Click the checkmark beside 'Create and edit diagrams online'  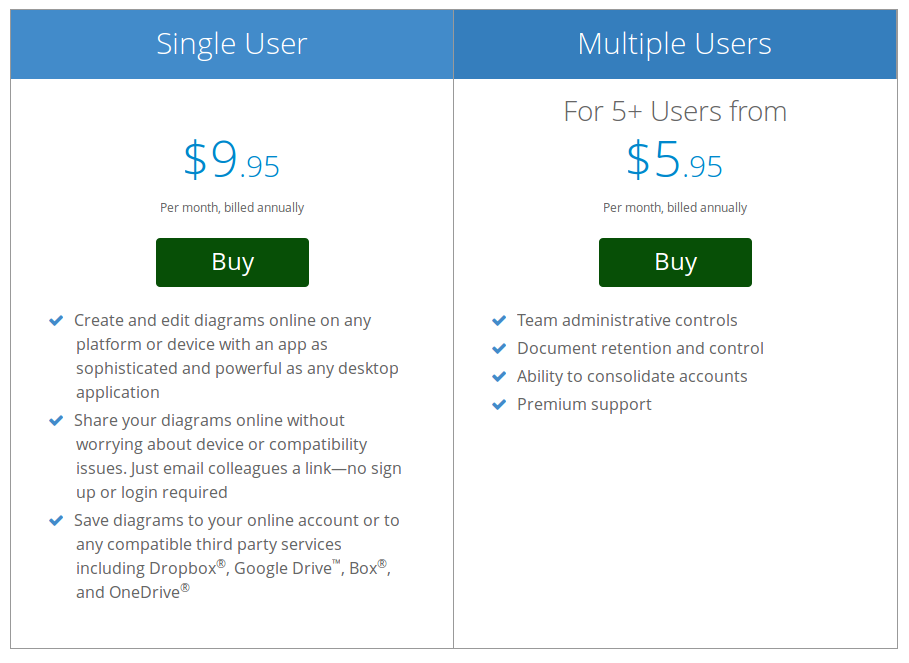point(56,320)
